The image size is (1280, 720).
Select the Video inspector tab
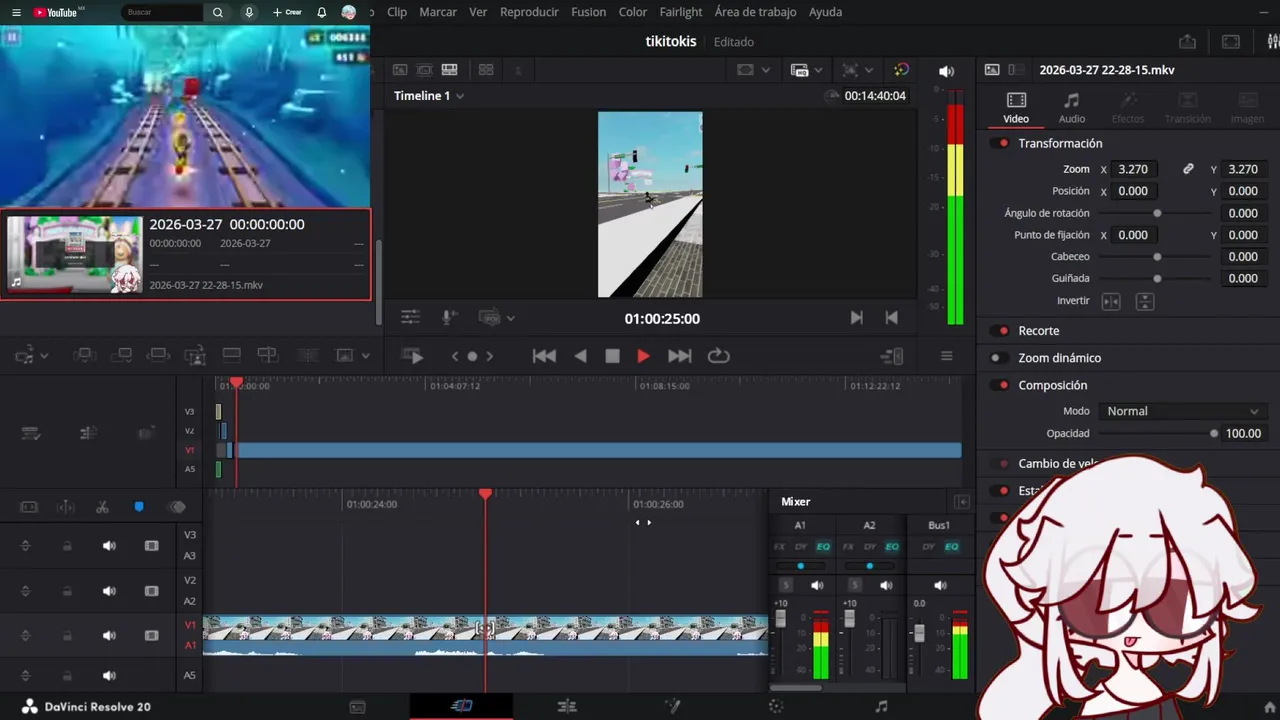point(1016,107)
